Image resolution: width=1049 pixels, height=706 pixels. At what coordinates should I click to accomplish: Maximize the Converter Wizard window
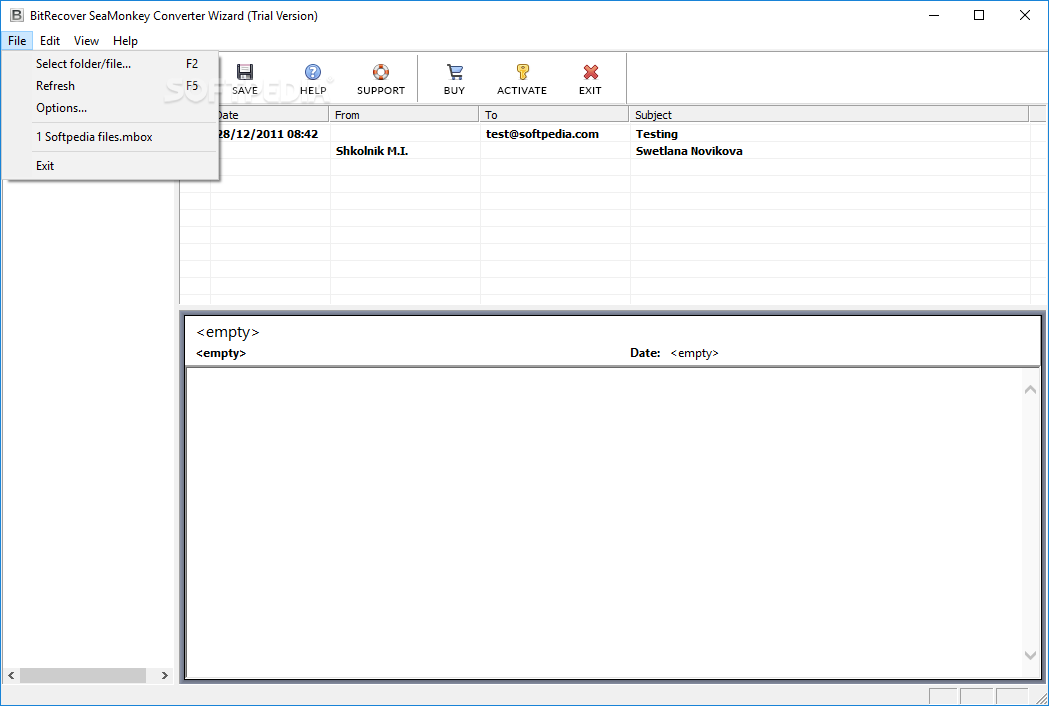tap(979, 15)
